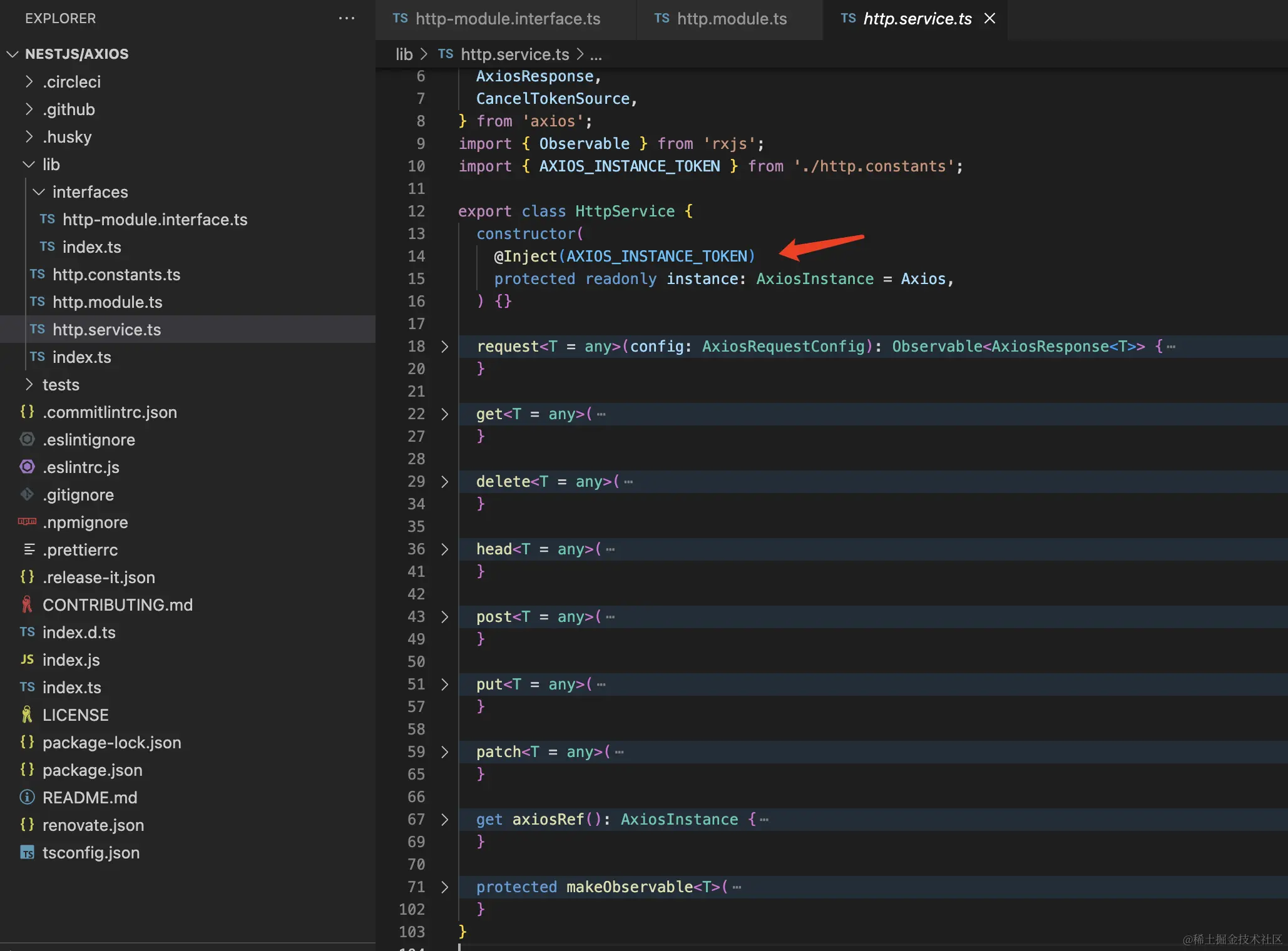Expand the .github folder
1288x951 pixels.
coord(29,109)
